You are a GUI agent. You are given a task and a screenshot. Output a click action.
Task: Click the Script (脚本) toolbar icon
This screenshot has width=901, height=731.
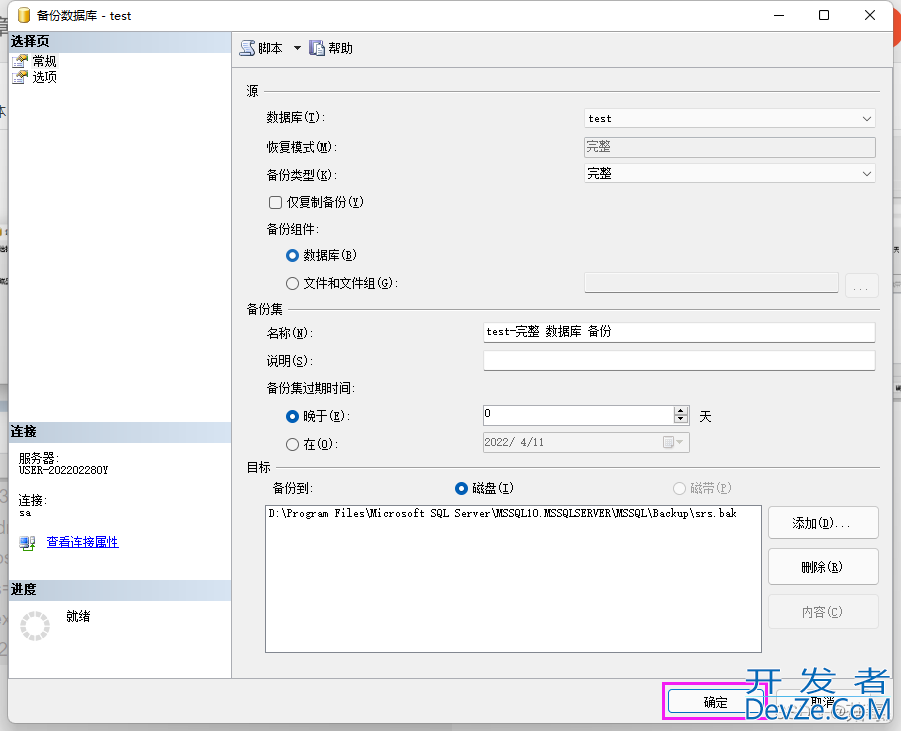[247, 48]
